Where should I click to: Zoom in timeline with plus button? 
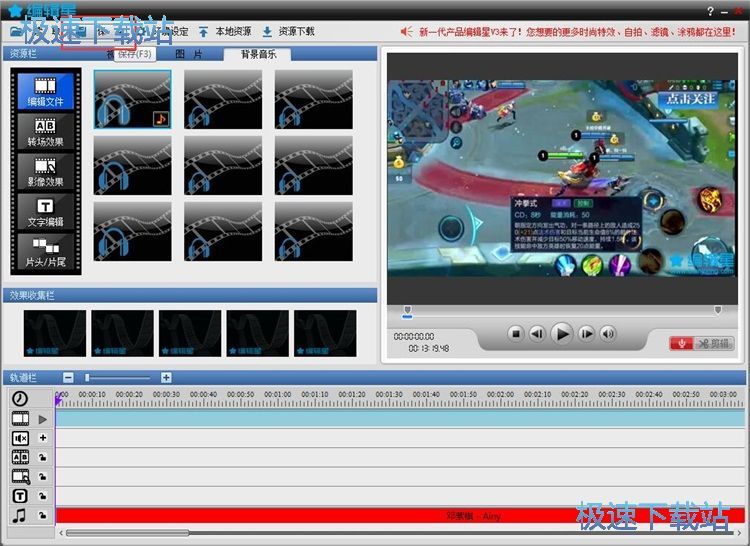(166, 378)
